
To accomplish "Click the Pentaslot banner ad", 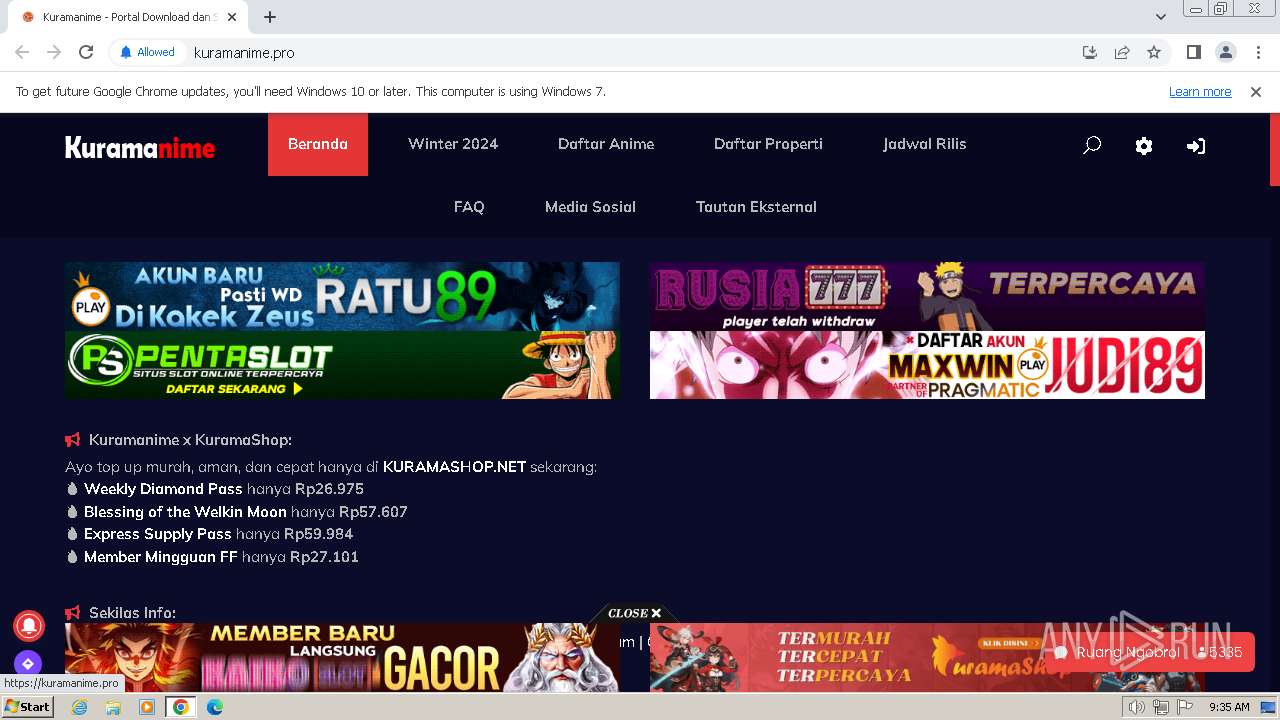I will coord(342,365).
